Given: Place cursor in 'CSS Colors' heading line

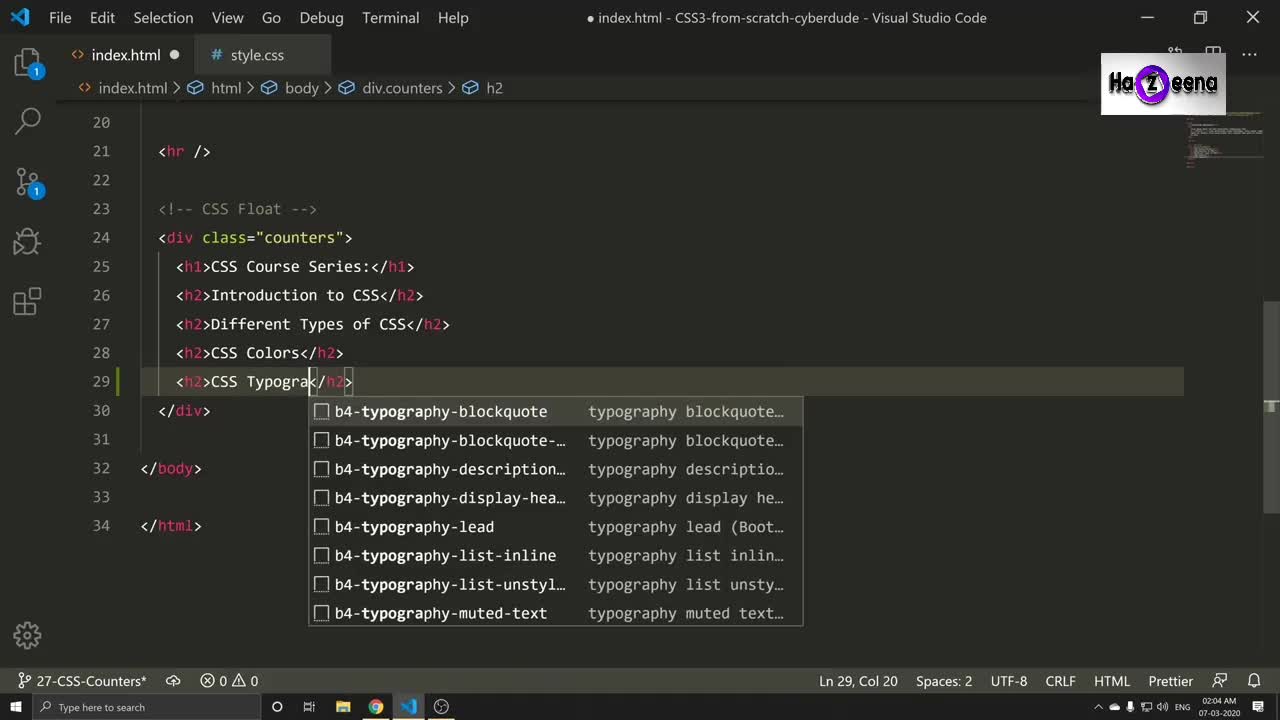Looking at the screenshot, I should (x=259, y=353).
